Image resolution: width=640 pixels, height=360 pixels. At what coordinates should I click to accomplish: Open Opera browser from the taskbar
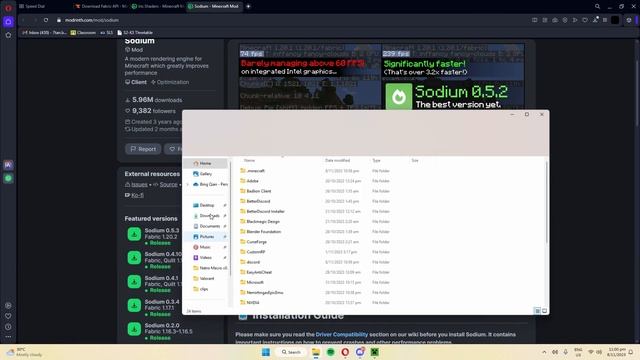[x=345, y=352]
